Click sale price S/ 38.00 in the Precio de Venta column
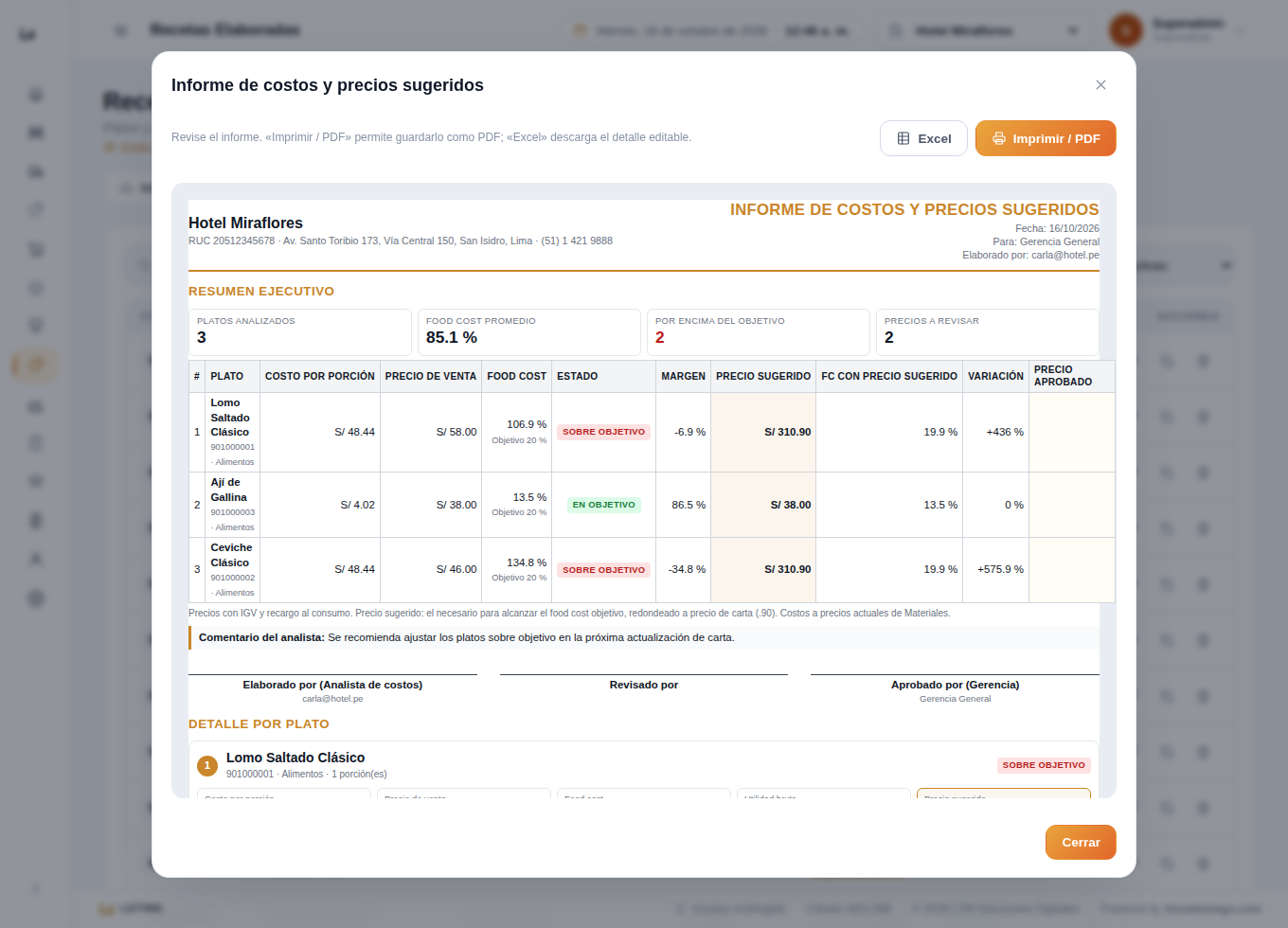This screenshot has width=1288, height=928. point(456,505)
